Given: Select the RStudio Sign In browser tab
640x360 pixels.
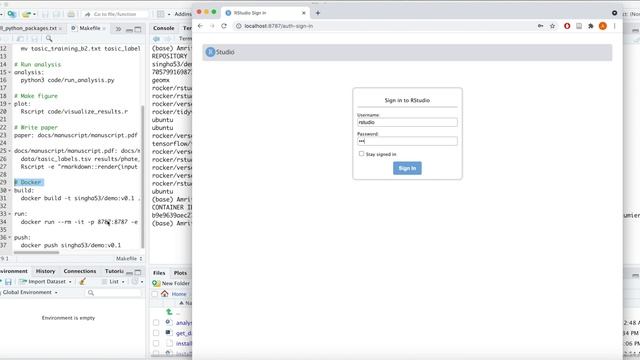Looking at the screenshot, I should pyautogui.click(x=265, y=13).
